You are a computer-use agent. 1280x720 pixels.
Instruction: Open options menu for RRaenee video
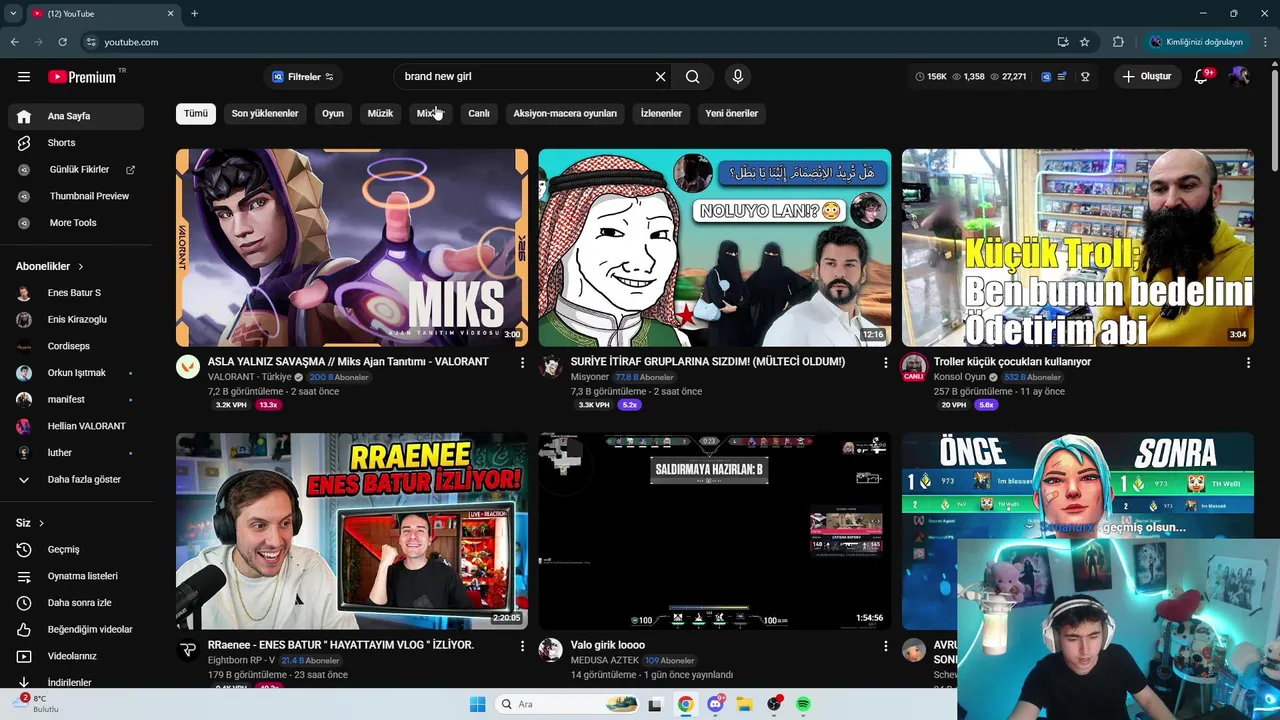click(522, 647)
